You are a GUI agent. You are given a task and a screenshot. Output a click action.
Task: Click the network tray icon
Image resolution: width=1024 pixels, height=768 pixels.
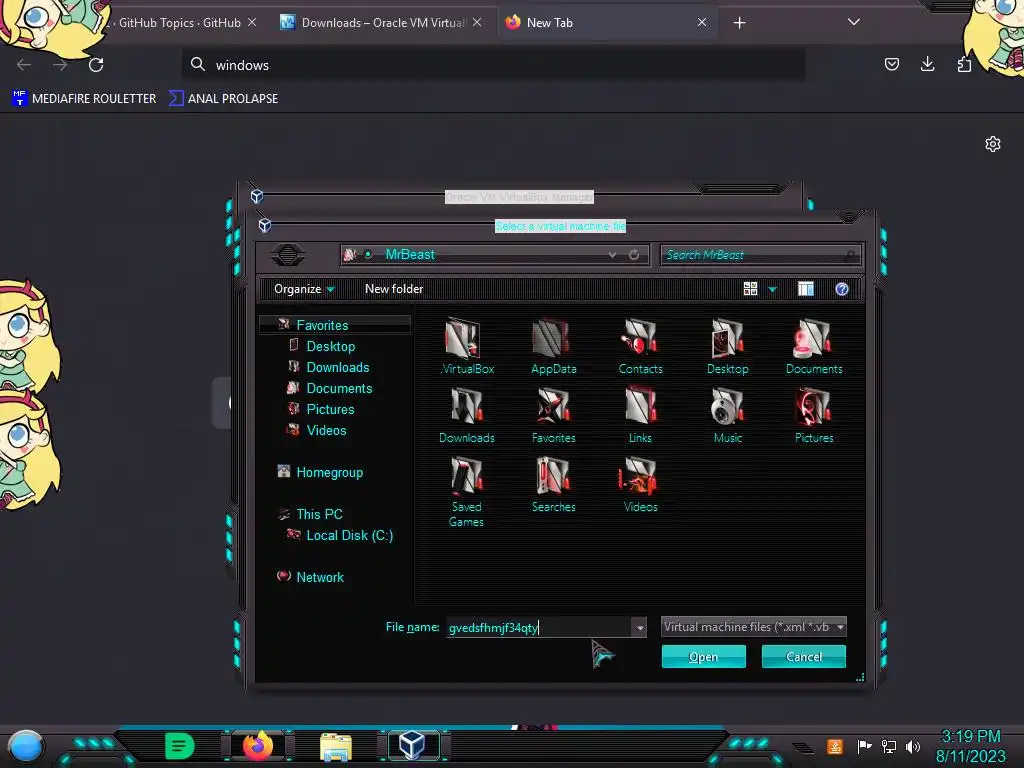click(889, 746)
